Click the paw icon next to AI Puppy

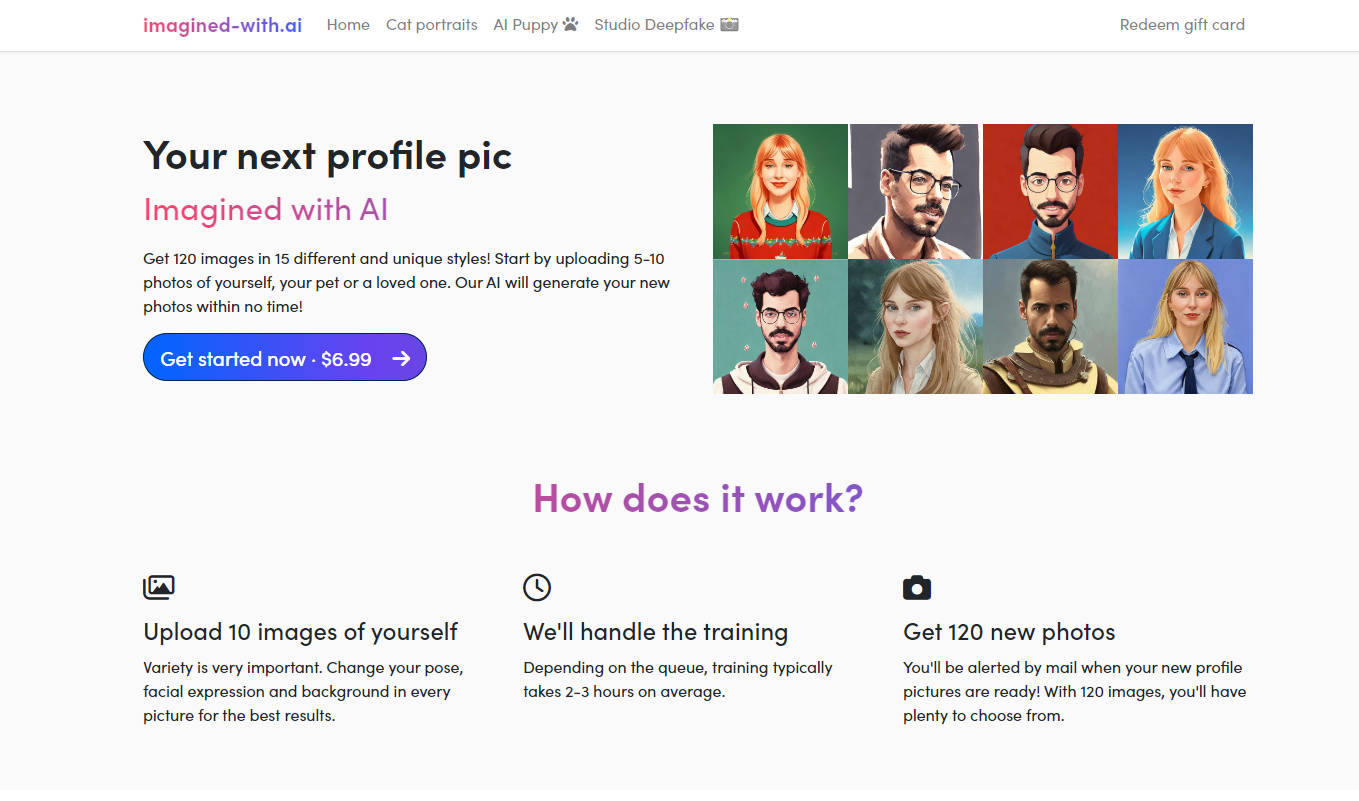pos(570,24)
